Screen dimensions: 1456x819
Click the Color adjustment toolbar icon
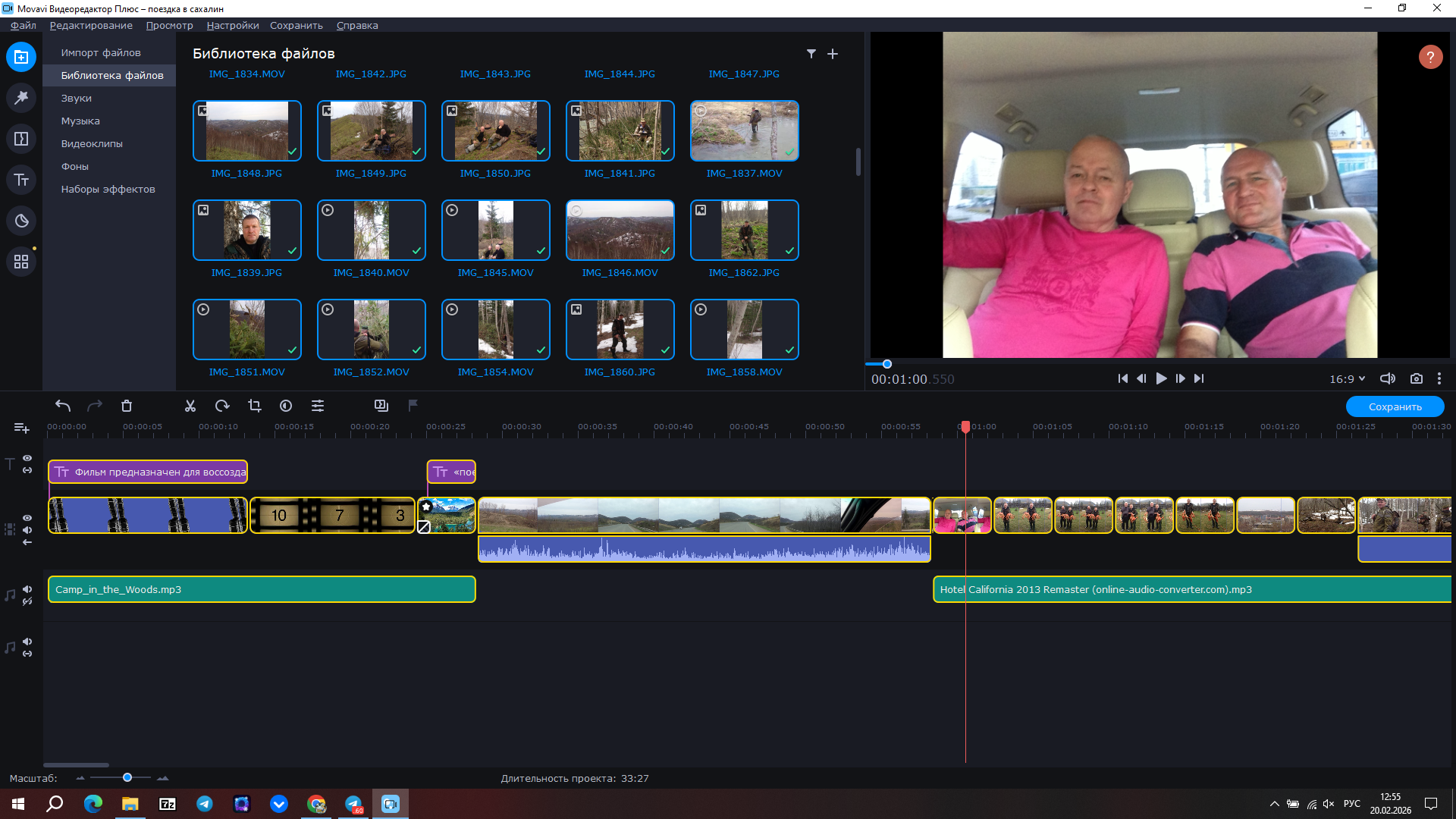pyautogui.click(x=286, y=406)
